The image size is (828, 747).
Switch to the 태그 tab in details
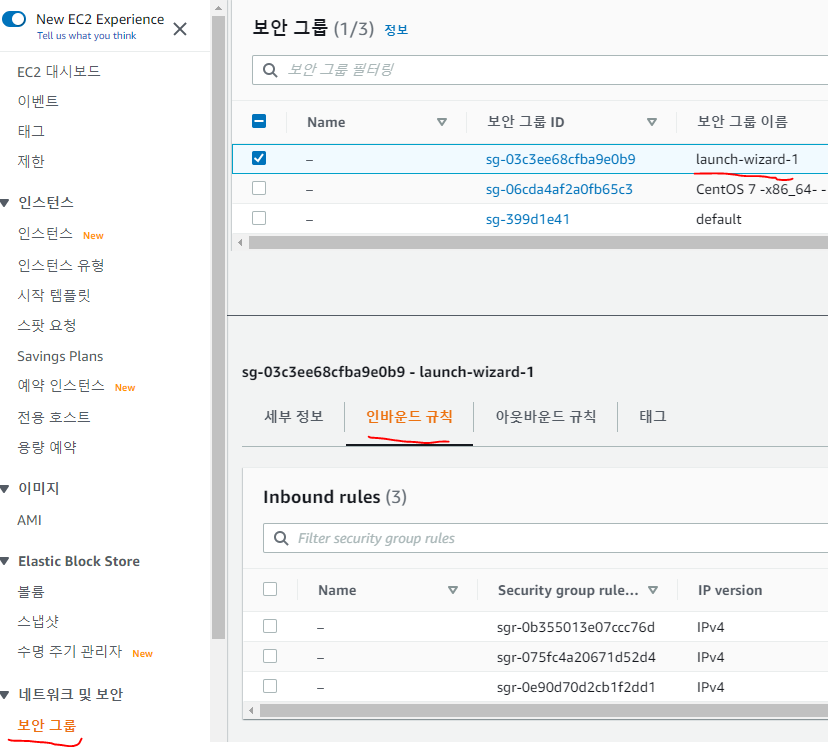653,417
